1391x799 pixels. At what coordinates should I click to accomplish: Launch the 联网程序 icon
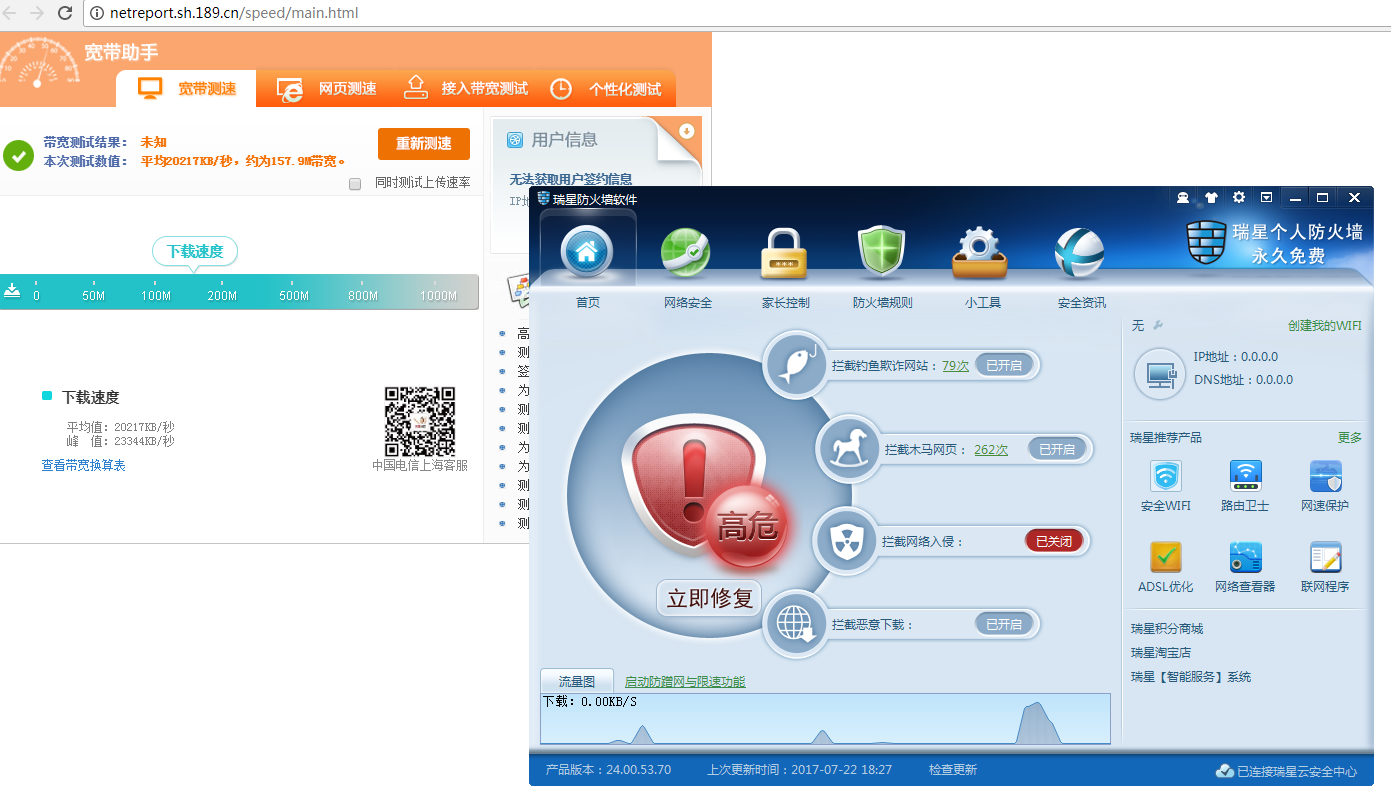[1325, 557]
